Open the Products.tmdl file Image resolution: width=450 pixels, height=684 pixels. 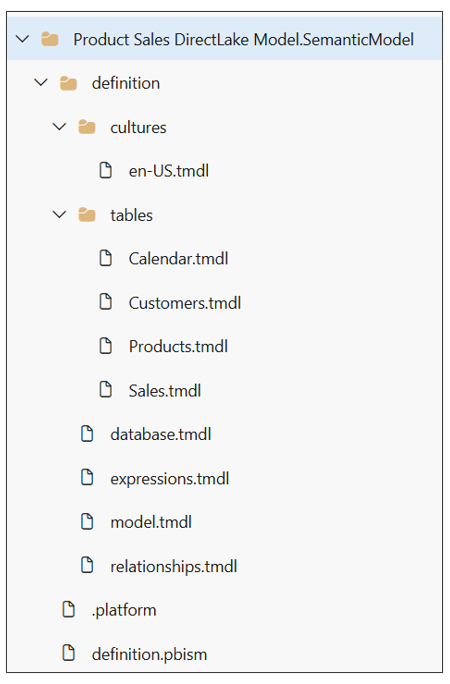click(x=178, y=346)
